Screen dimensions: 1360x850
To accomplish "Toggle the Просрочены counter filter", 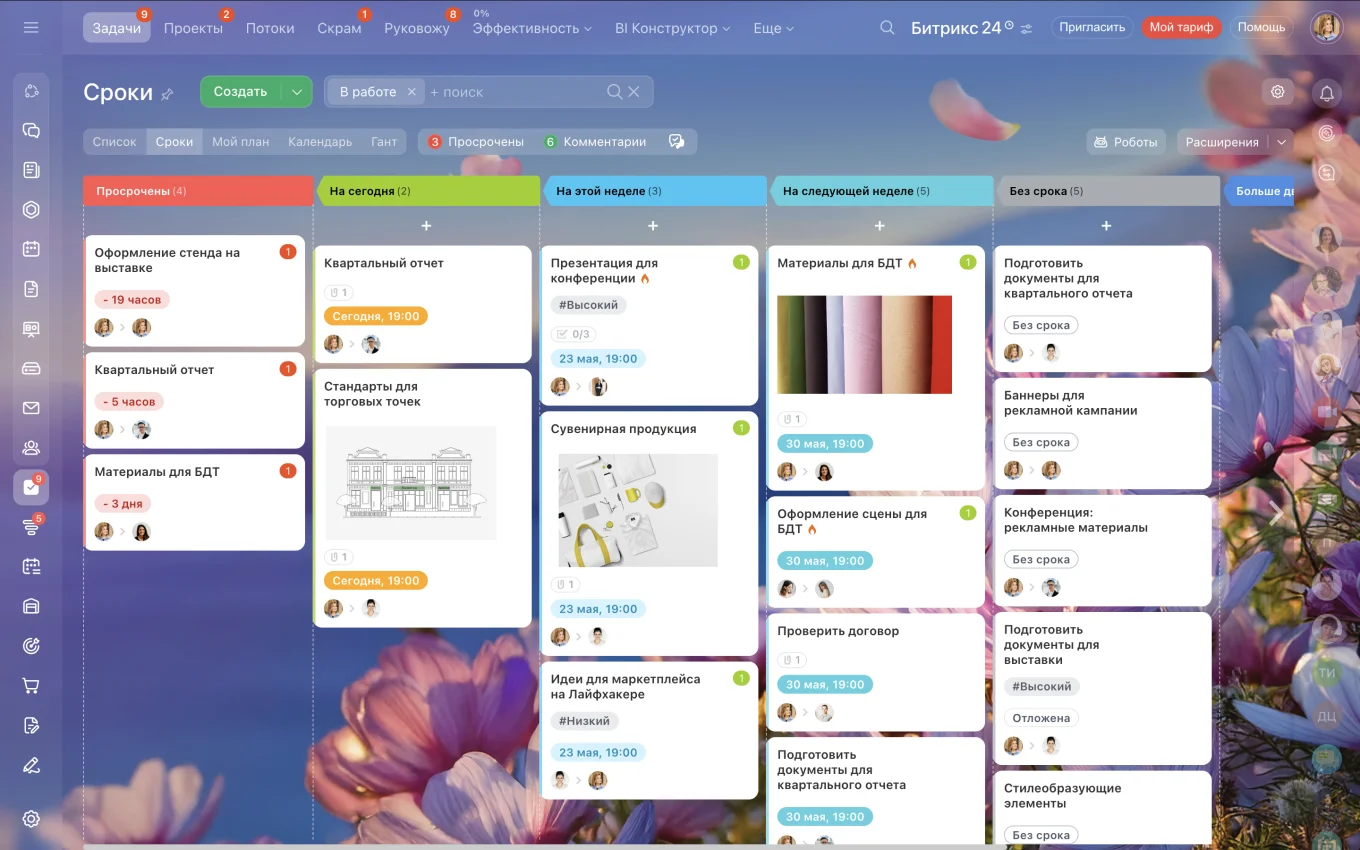I will (x=477, y=142).
